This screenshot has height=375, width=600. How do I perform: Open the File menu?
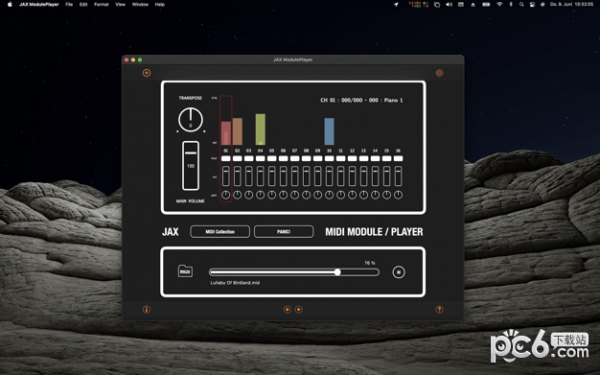[69, 5]
